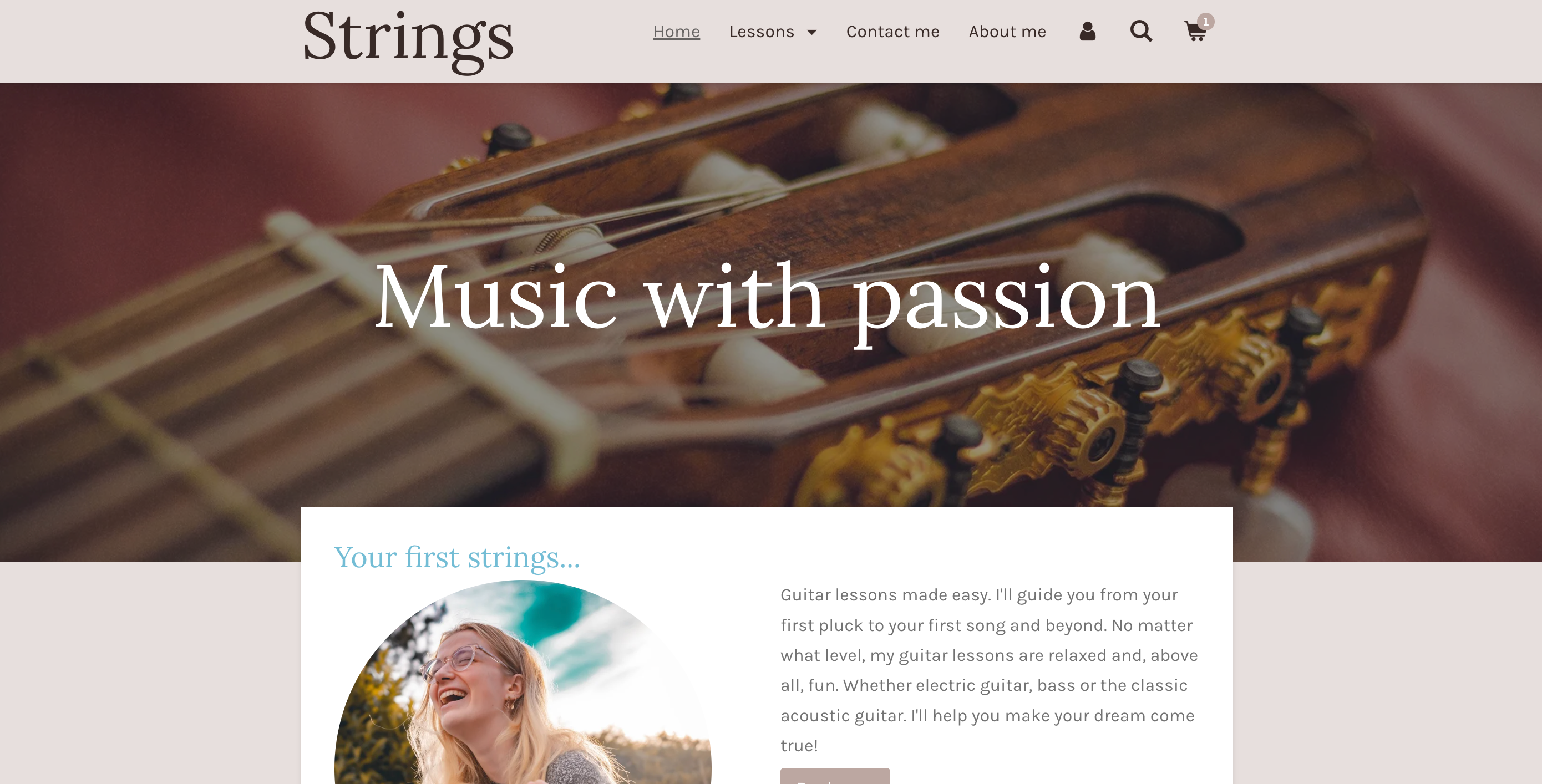Click the search magnifier icon

[x=1141, y=31]
